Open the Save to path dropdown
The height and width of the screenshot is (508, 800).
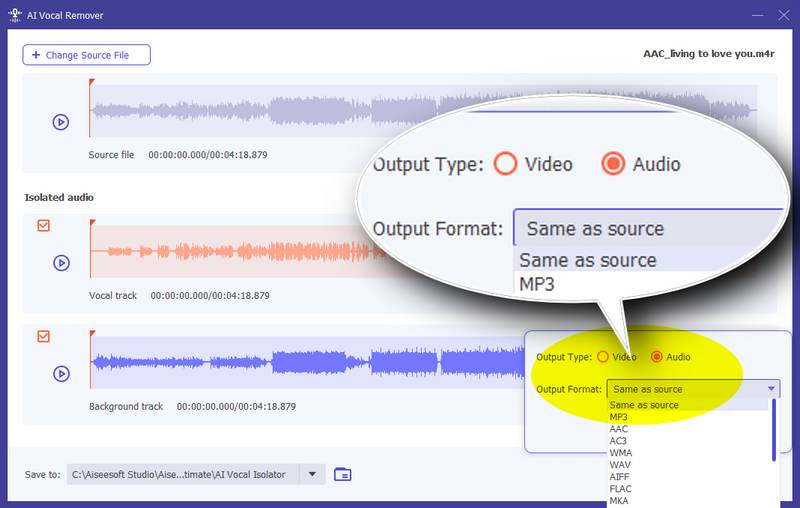tap(313, 474)
